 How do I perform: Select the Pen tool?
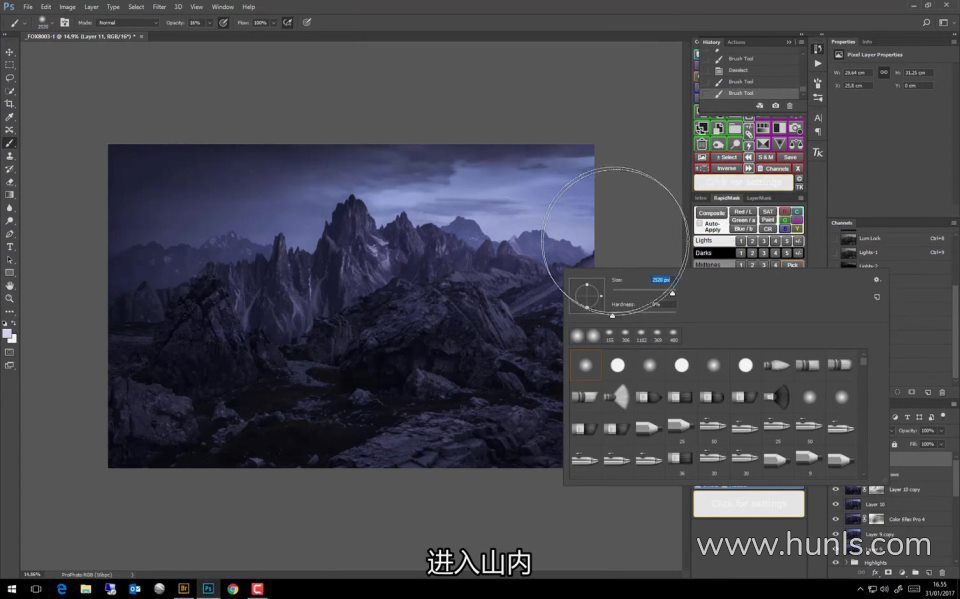coord(9,234)
